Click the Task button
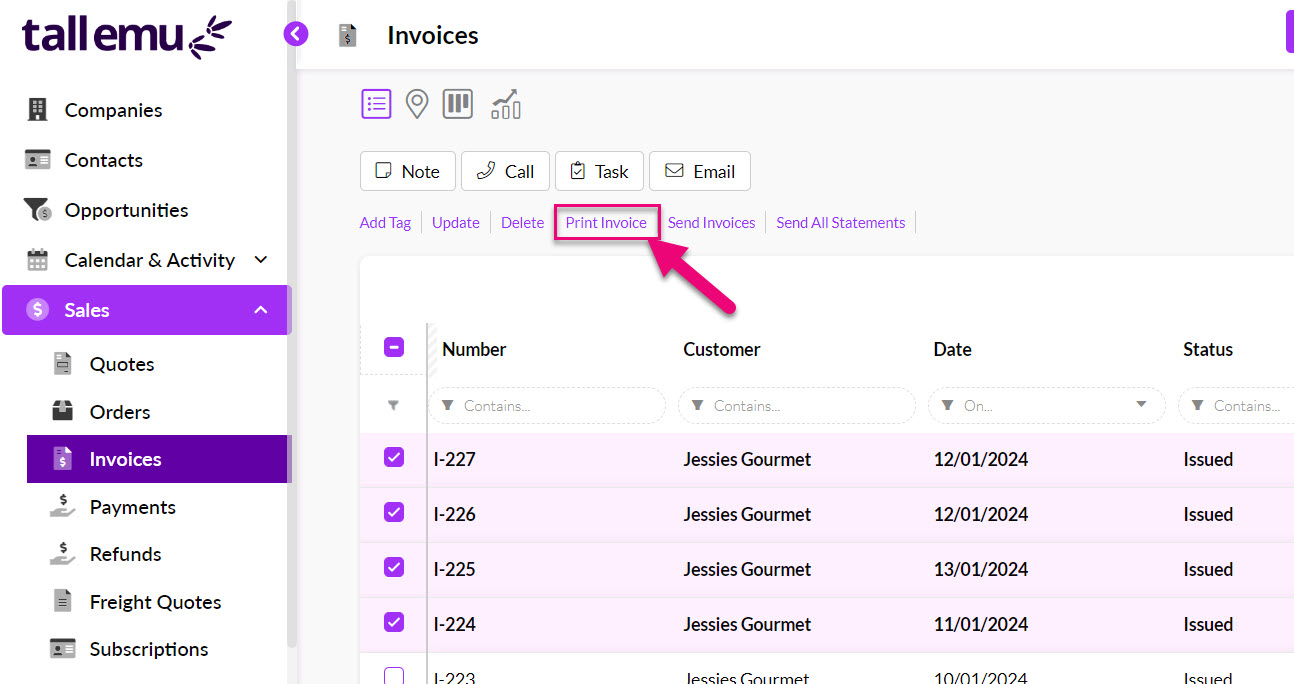The height and width of the screenshot is (684, 1294). pyautogui.click(x=599, y=171)
